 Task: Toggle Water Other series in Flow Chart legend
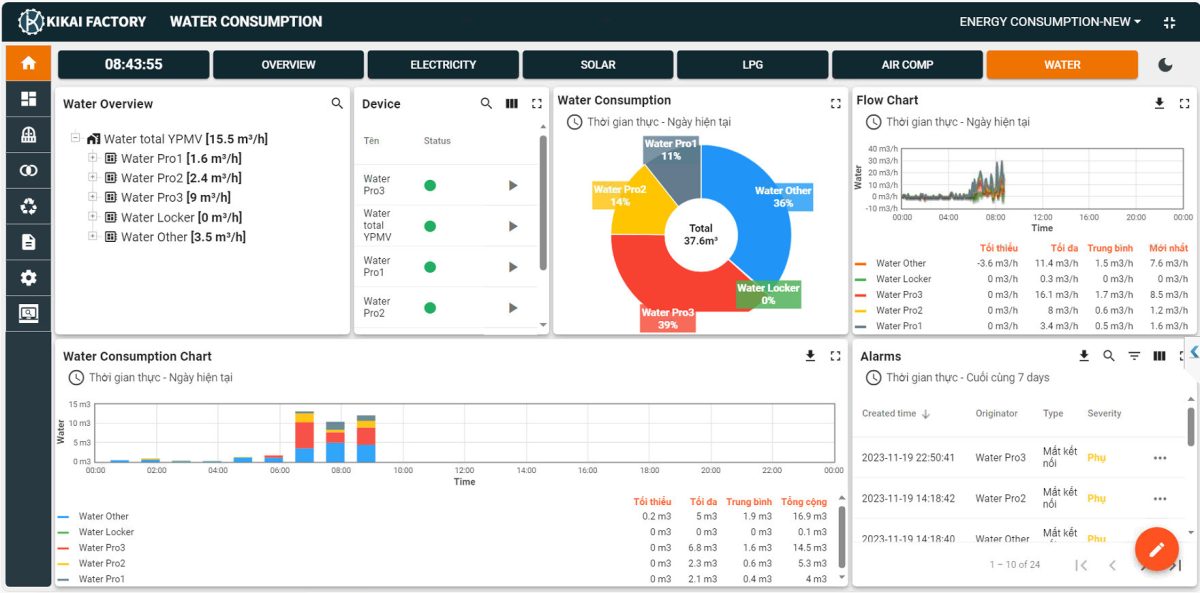click(x=900, y=264)
